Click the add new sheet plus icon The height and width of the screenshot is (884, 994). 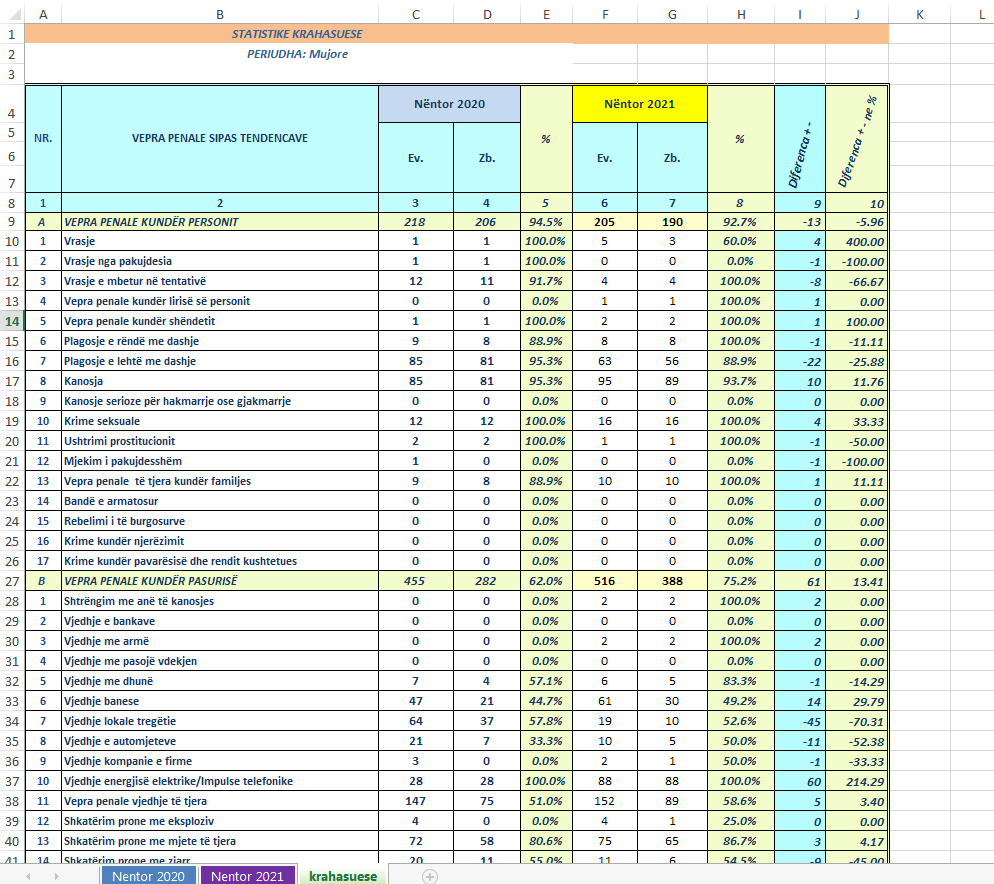tap(430, 876)
